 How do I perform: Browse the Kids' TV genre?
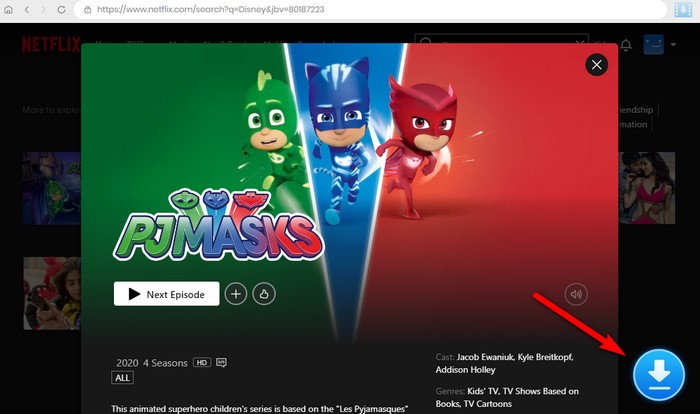click(484, 391)
